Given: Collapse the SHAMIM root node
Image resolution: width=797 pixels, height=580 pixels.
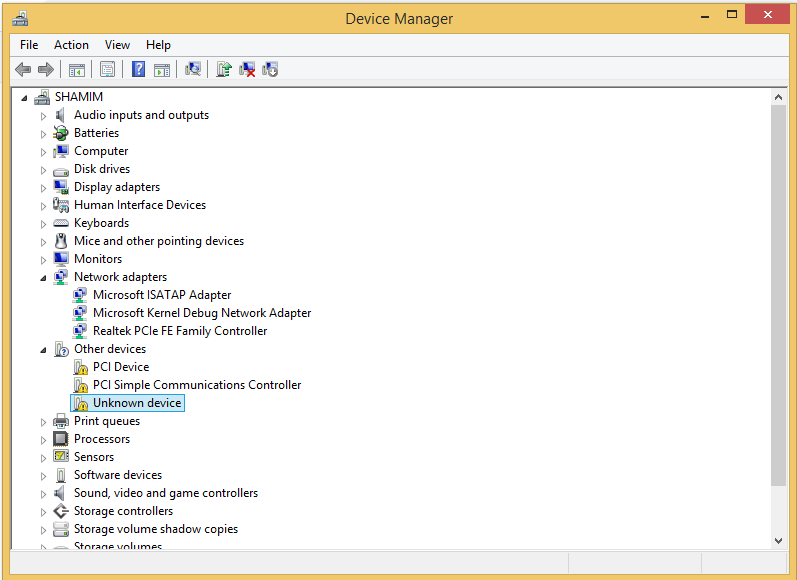Looking at the screenshot, I should coord(24,98).
